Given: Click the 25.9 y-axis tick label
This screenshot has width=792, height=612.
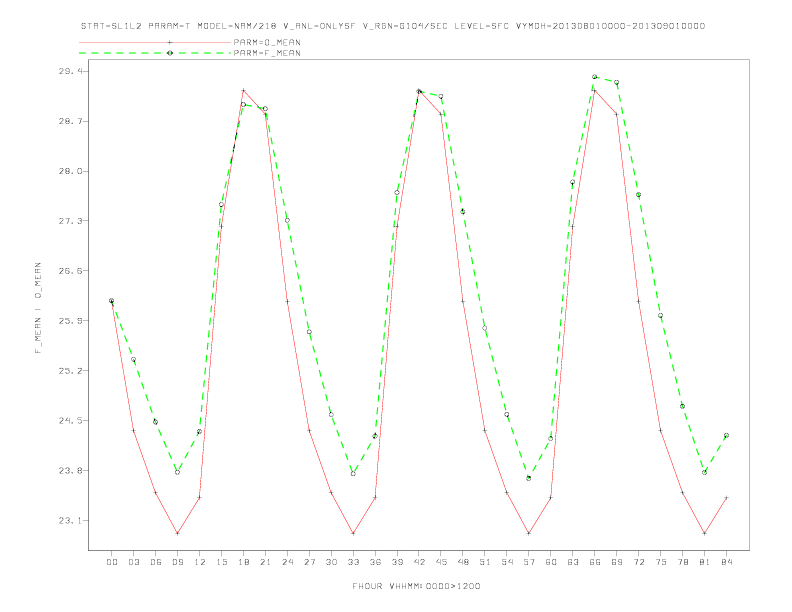Looking at the screenshot, I should (69, 321).
